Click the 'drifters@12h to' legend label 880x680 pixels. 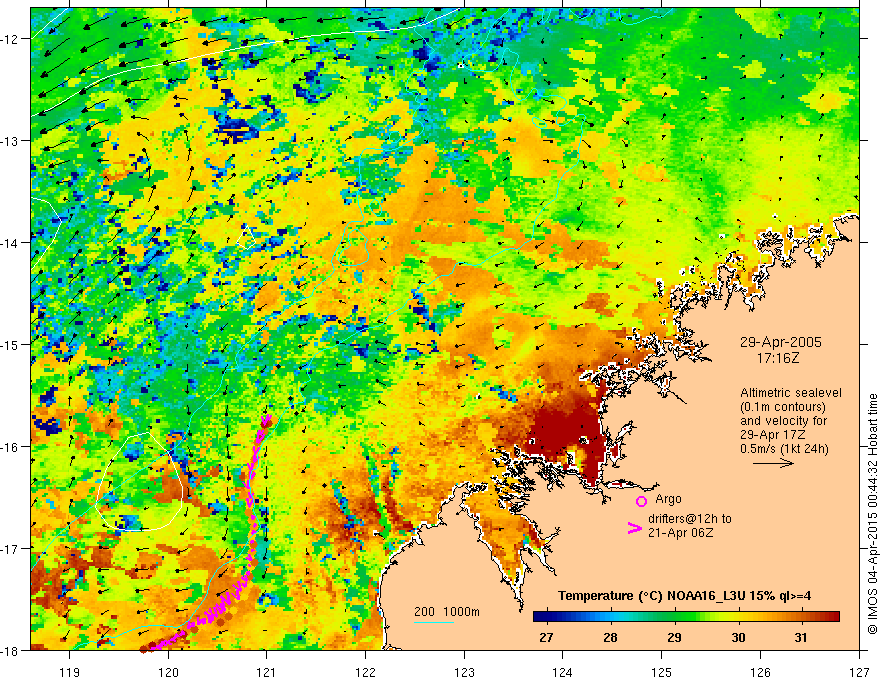690,519
